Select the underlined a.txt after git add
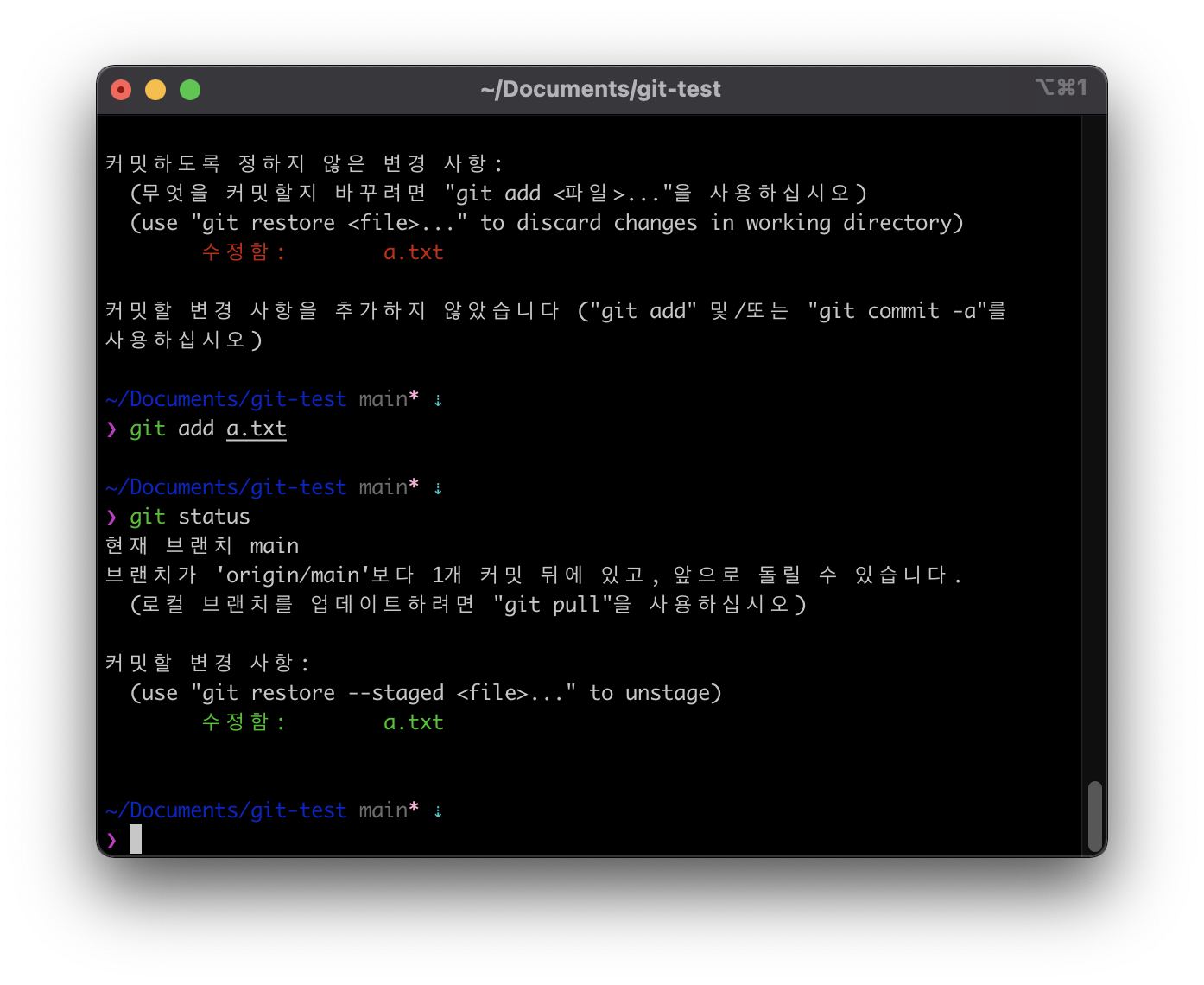Image resolution: width=1204 pixels, height=985 pixels. click(256, 428)
